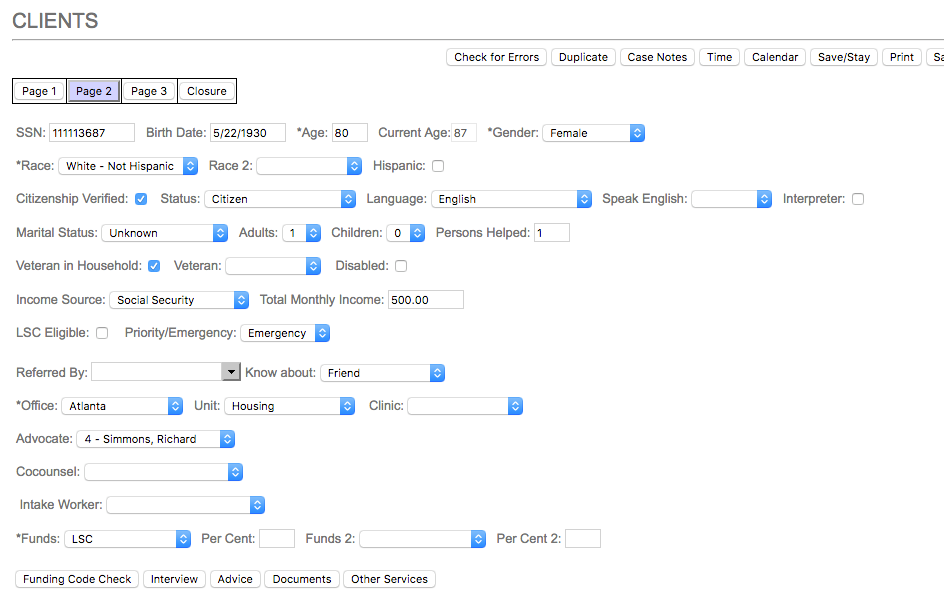Screen dimensions: 944x597
Task: Click the Funding Code Check button
Action: pos(78,579)
